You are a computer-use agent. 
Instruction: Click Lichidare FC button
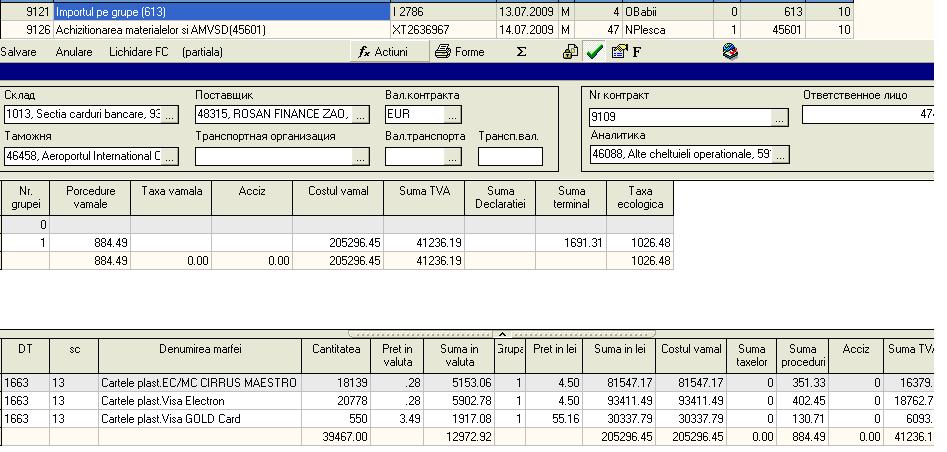(138, 52)
